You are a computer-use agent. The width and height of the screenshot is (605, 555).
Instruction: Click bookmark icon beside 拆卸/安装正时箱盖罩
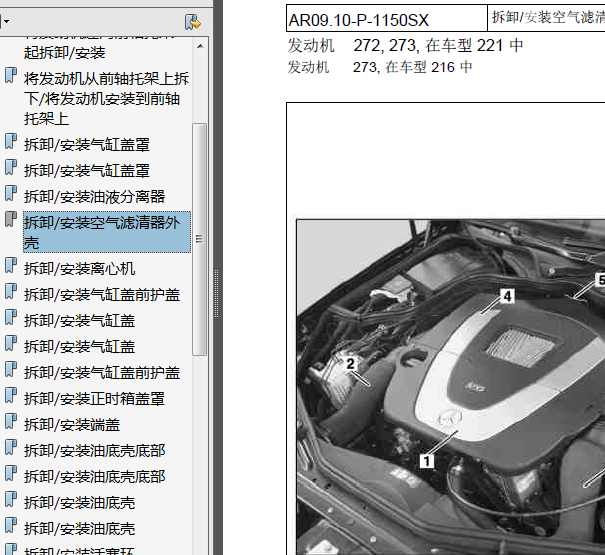(x=11, y=396)
